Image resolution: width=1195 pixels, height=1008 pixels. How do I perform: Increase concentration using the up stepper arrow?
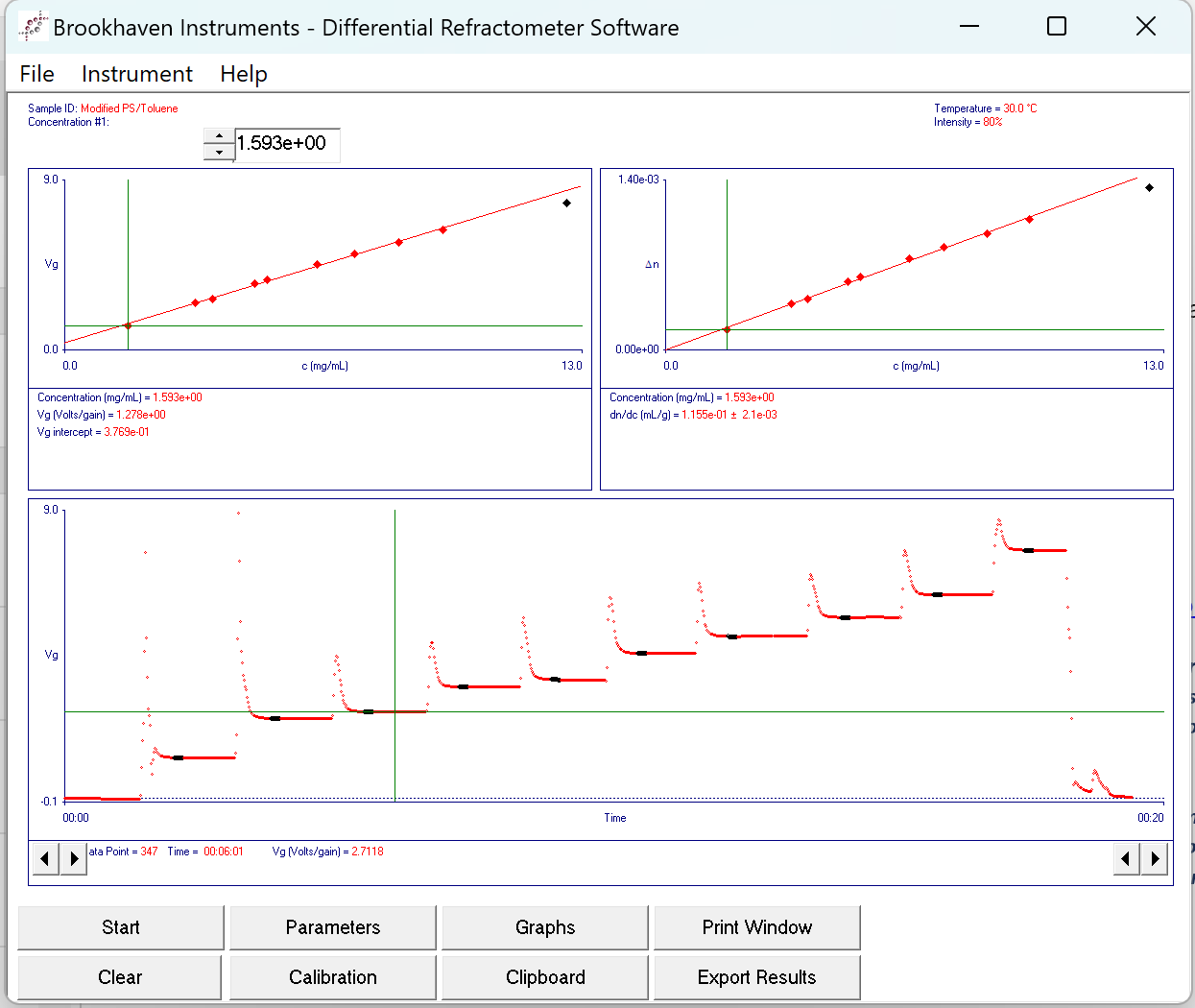[x=218, y=137]
